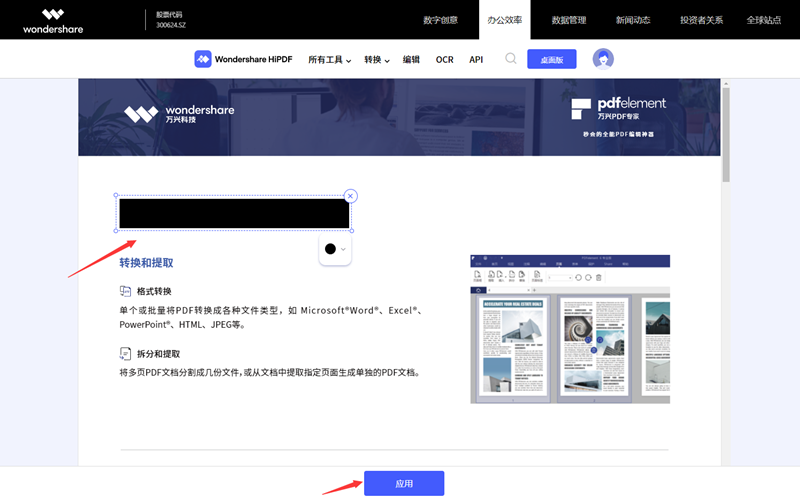The width and height of the screenshot is (800, 500).
Task: Click the search magnifier icon
Action: click(511, 59)
